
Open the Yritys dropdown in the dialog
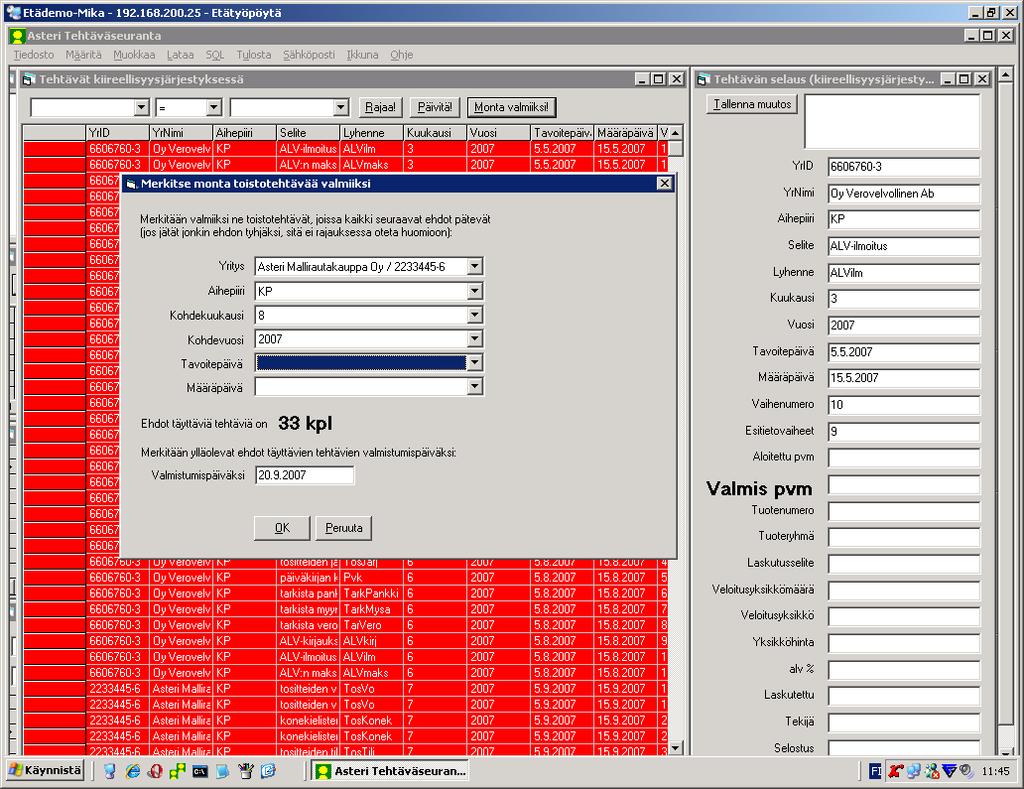(x=475, y=266)
